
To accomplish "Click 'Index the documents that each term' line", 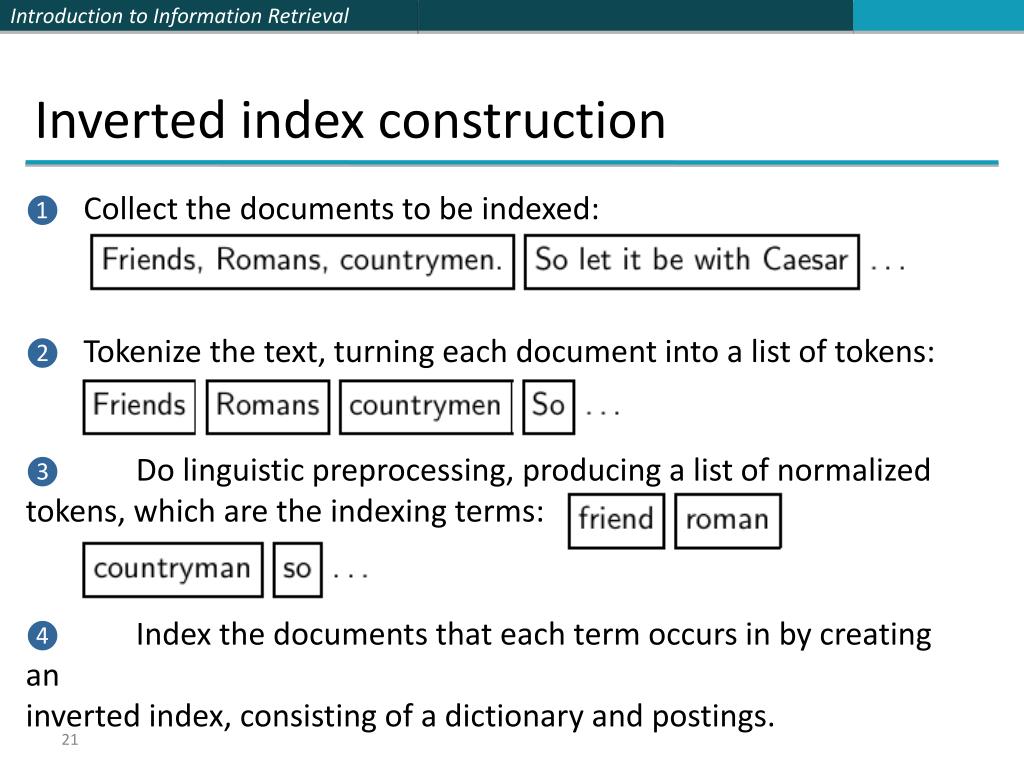I will click(534, 635).
